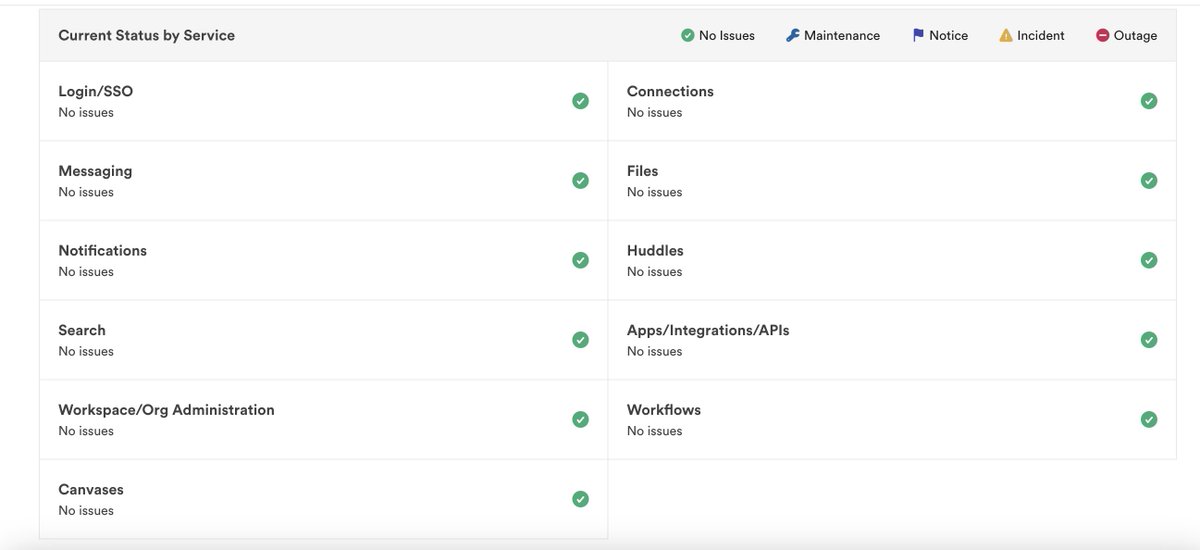Click 'No issues' under Workspace/Org Administration

86,431
